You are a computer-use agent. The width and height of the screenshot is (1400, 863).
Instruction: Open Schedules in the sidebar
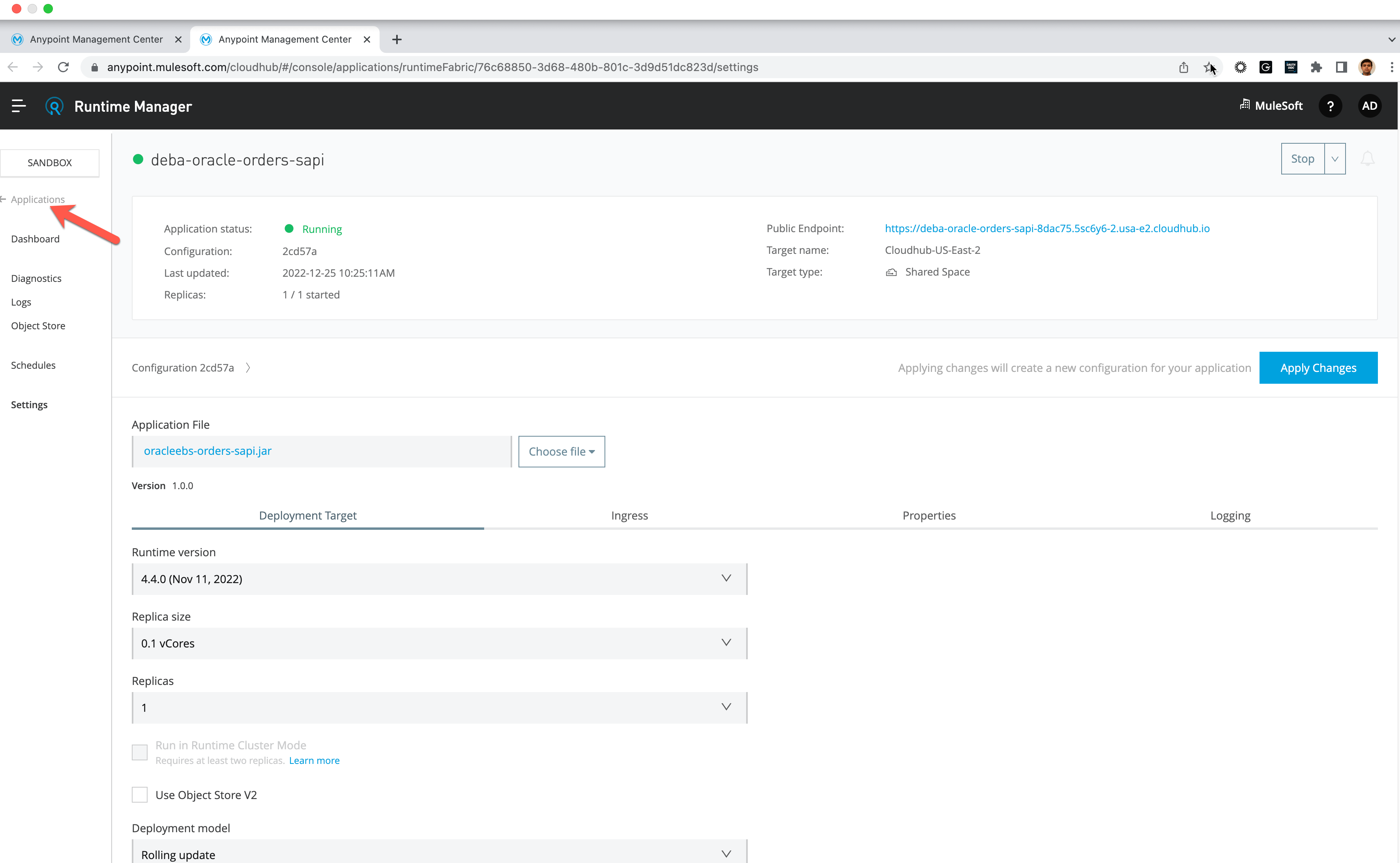33,365
